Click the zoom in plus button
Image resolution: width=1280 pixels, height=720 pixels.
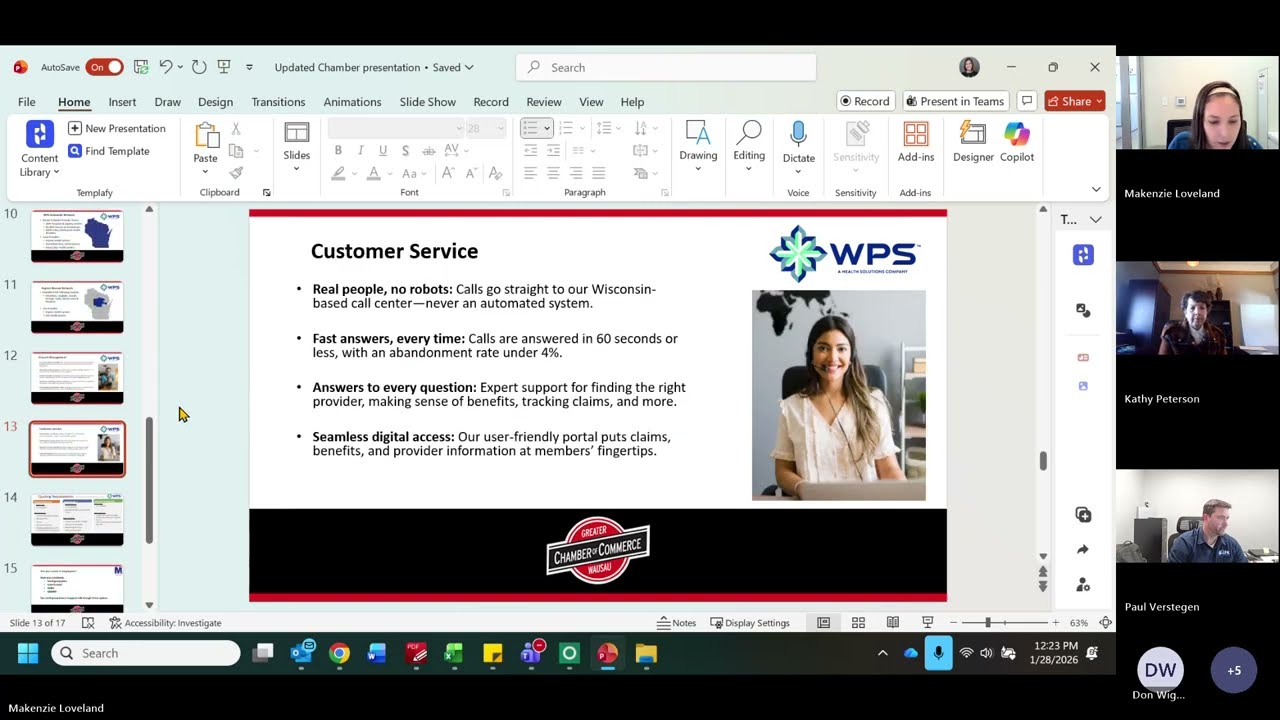pyautogui.click(x=1055, y=622)
